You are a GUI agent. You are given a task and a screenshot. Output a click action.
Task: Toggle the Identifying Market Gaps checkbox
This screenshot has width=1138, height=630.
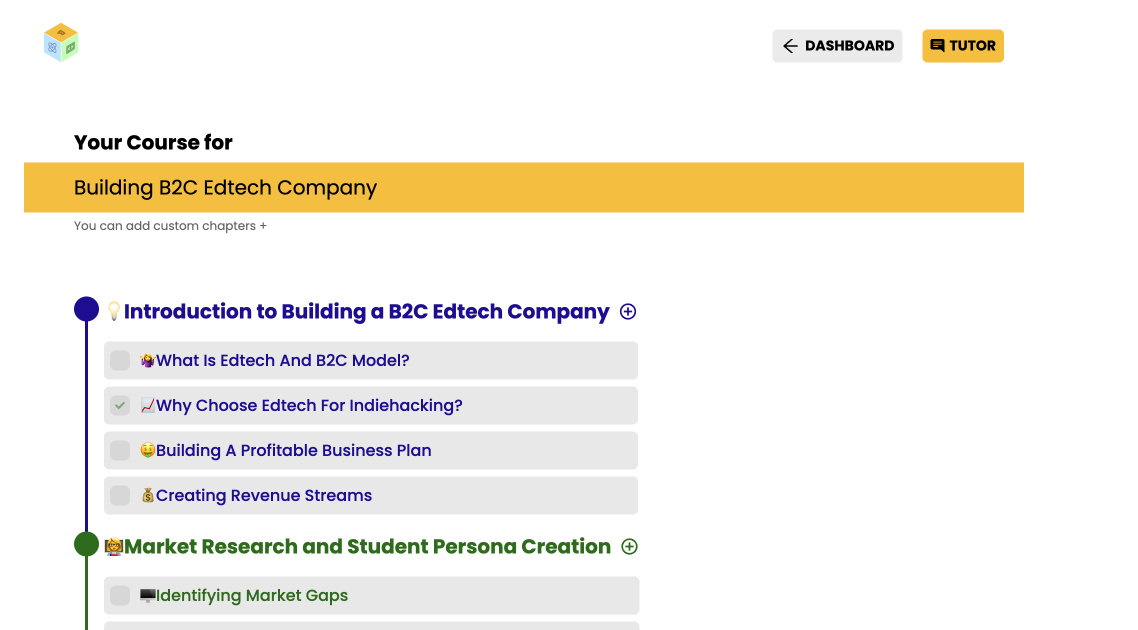click(120, 596)
